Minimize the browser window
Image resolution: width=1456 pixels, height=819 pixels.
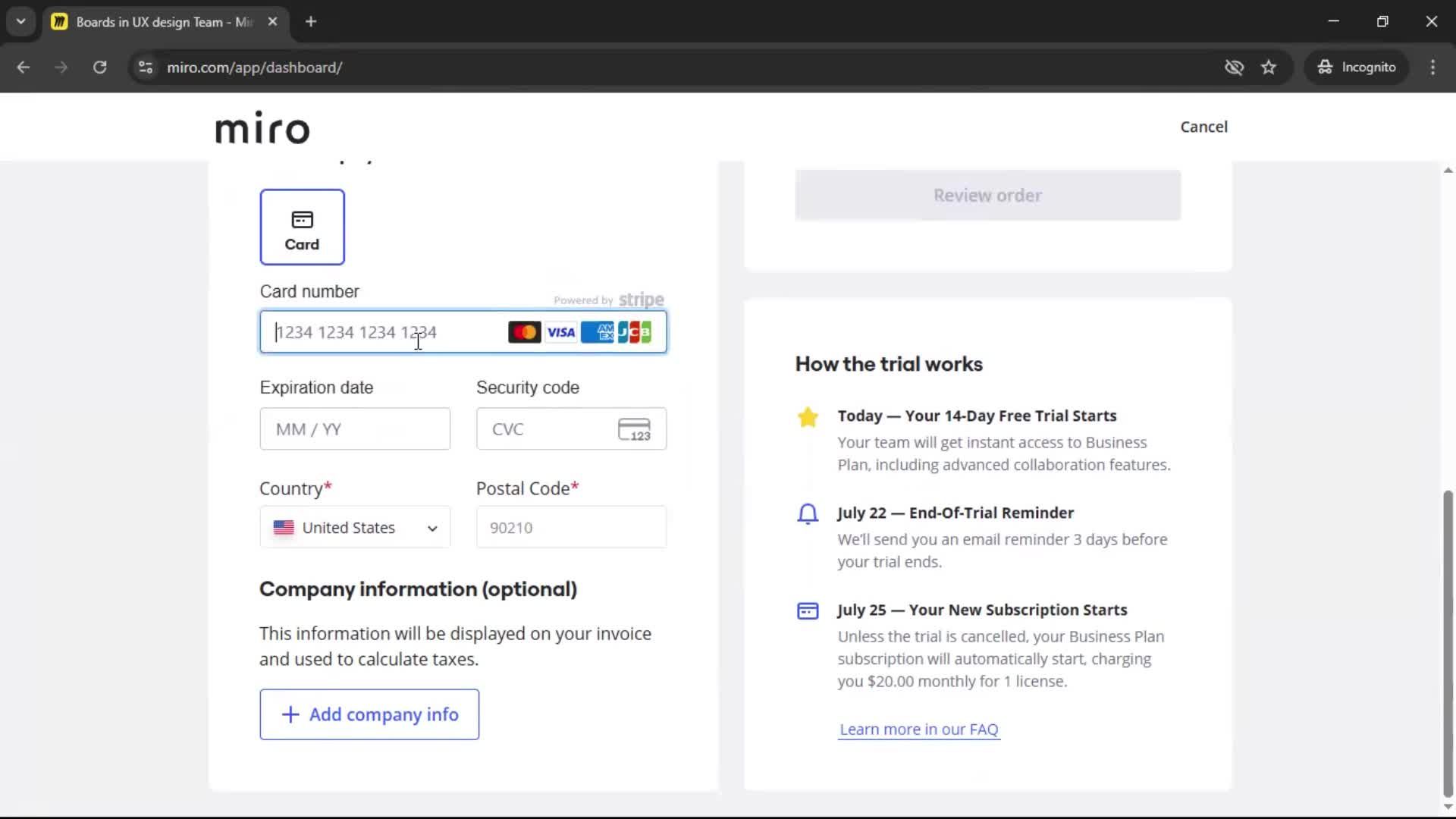coord(1334,21)
